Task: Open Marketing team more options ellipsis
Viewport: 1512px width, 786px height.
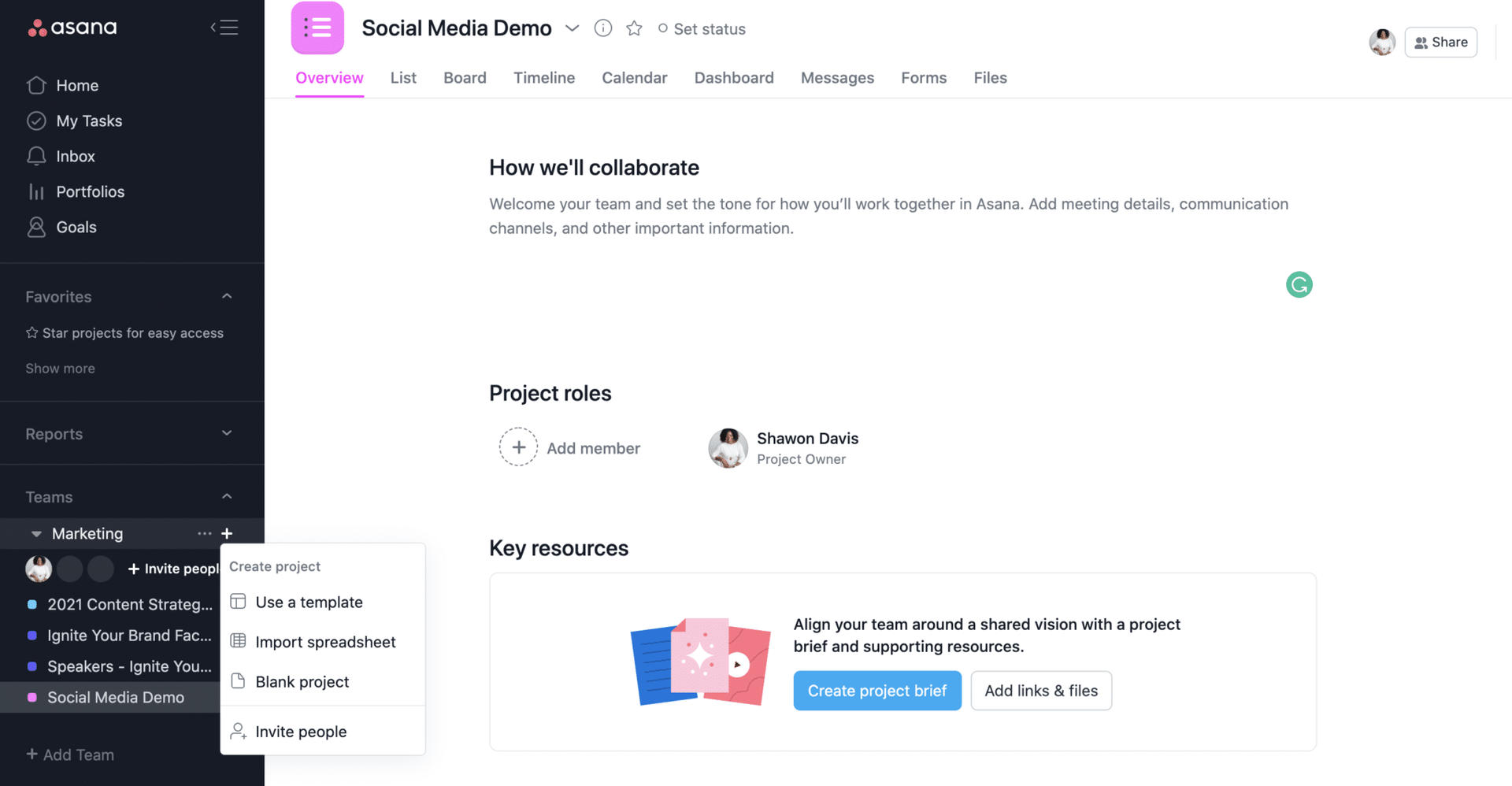Action: tap(205, 533)
